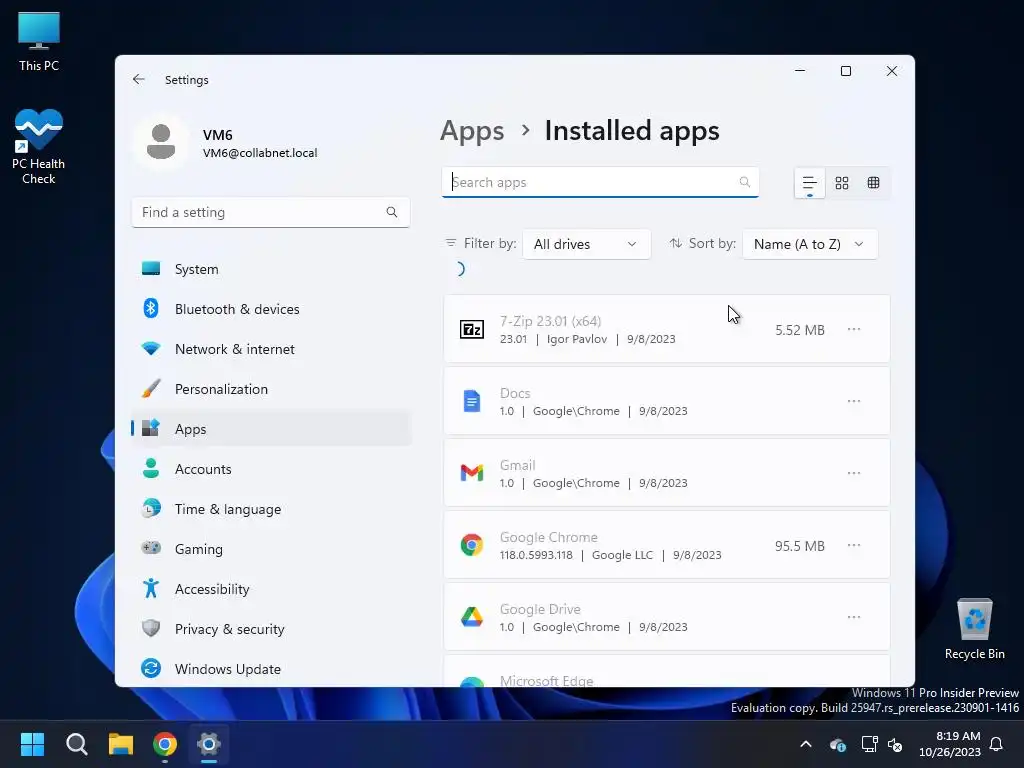Click Settings gear in taskbar
1024x768 pixels.
[209, 744]
